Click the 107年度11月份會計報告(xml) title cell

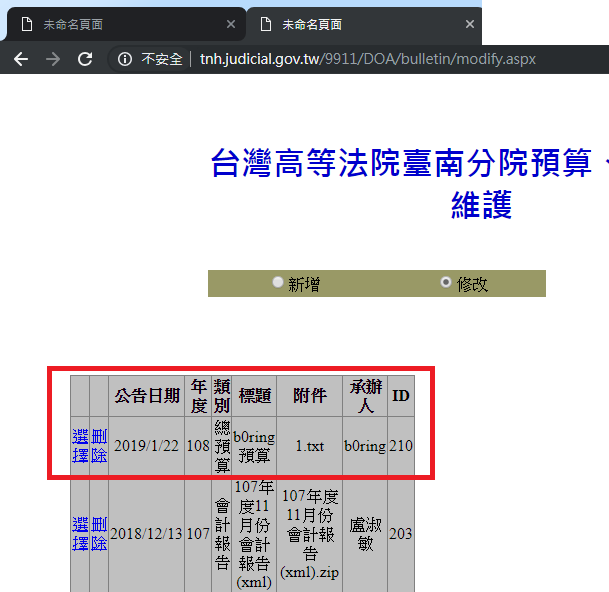(254, 534)
